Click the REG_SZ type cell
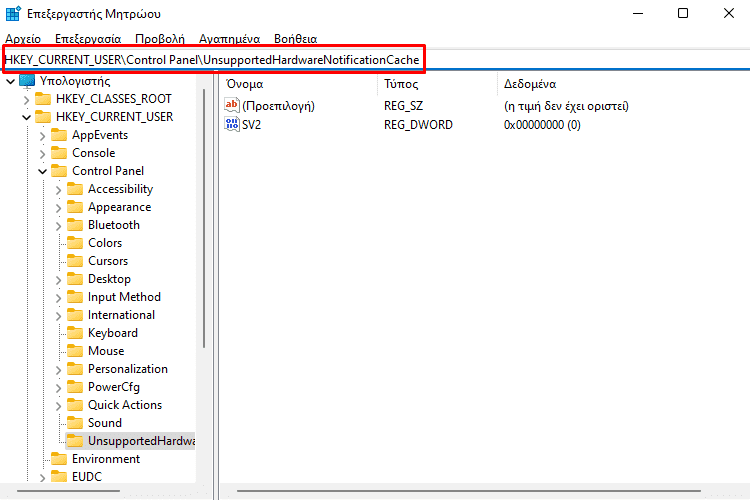The image size is (750, 500). tap(403, 106)
